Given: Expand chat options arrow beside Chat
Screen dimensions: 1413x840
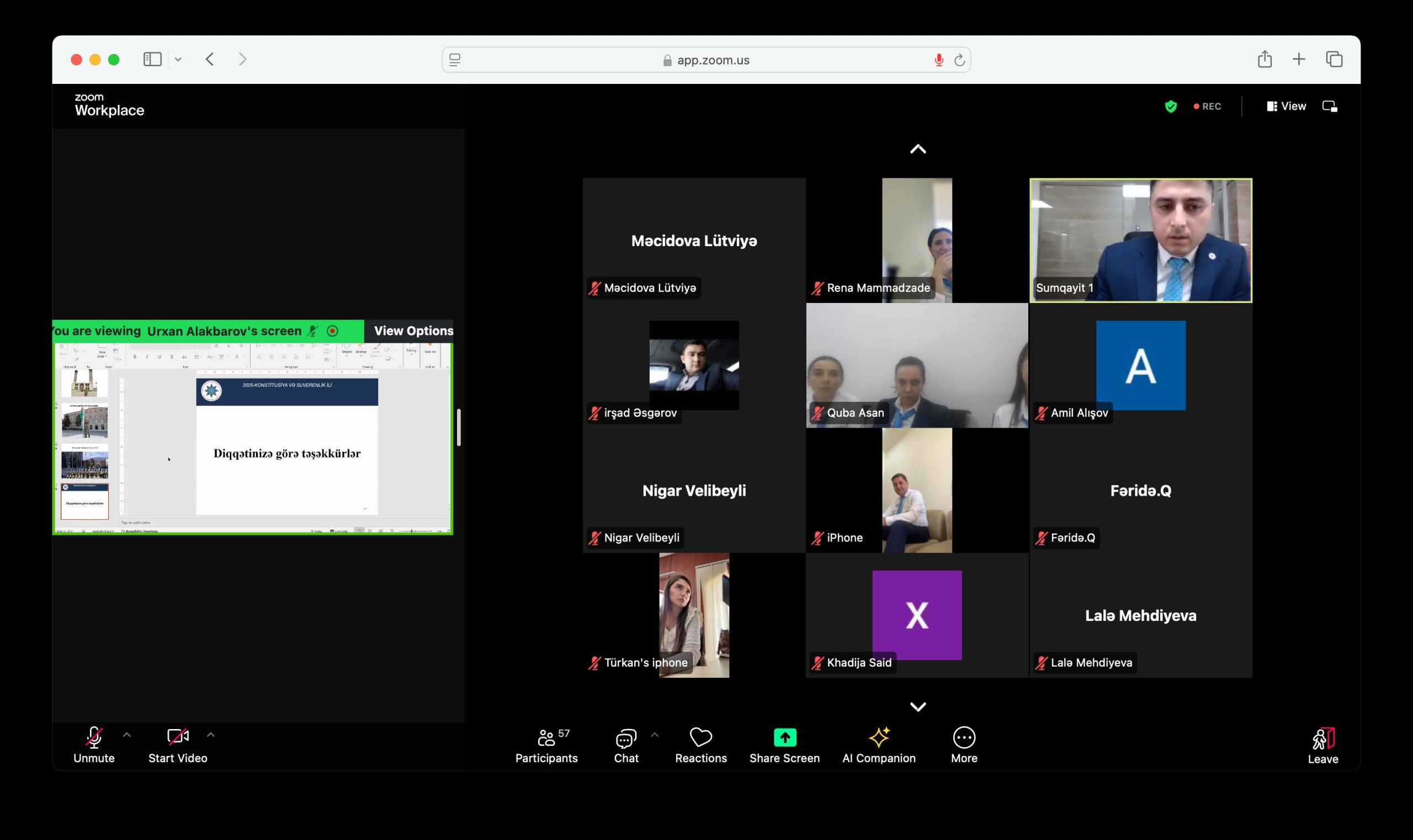Looking at the screenshot, I should point(655,735).
